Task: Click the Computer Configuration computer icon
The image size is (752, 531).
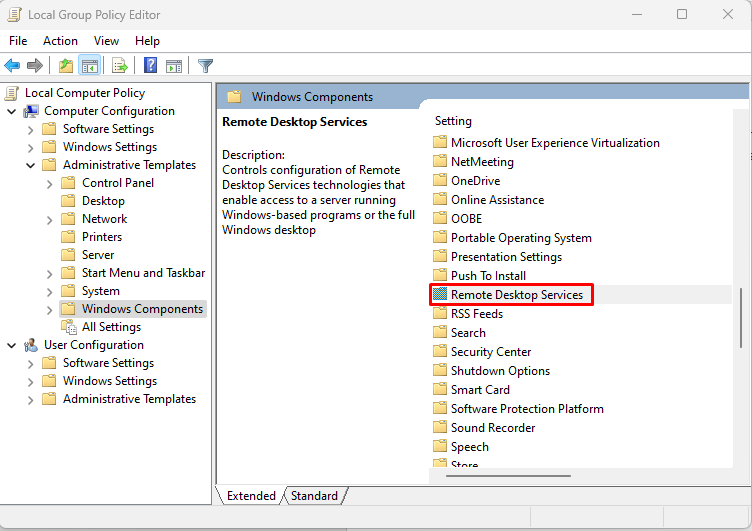Action: [x=31, y=111]
